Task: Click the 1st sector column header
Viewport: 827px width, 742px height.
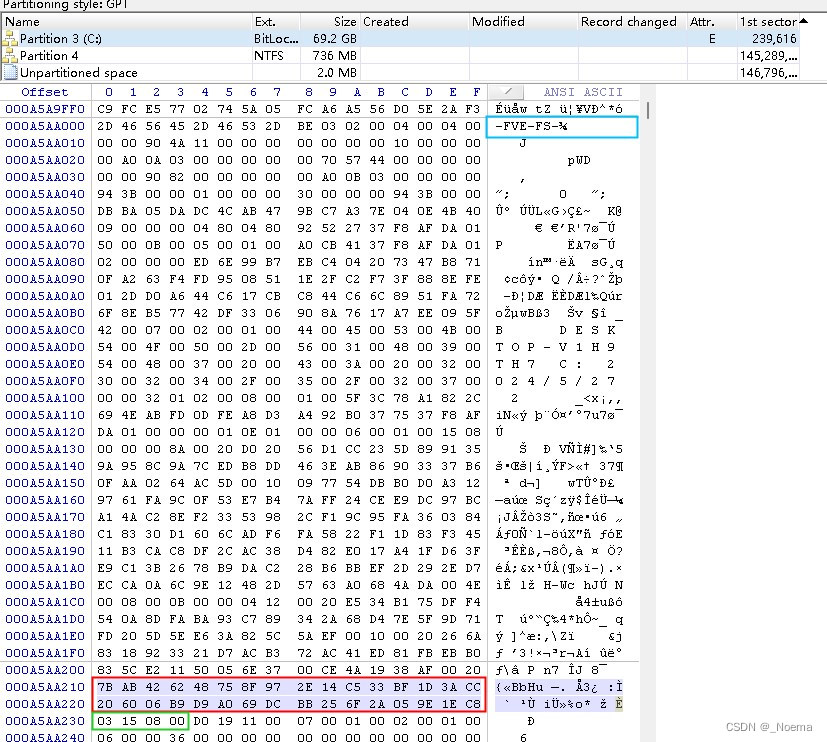Action: click(768, 22)
